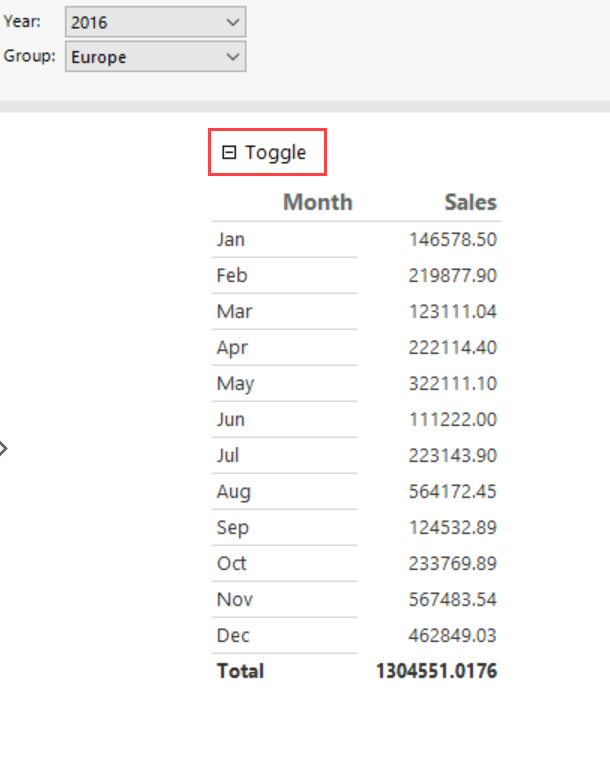Select the Feb sales value 219877.90
Screen dimensions: 610x761
pyautogui.click(x=452, y=276)
